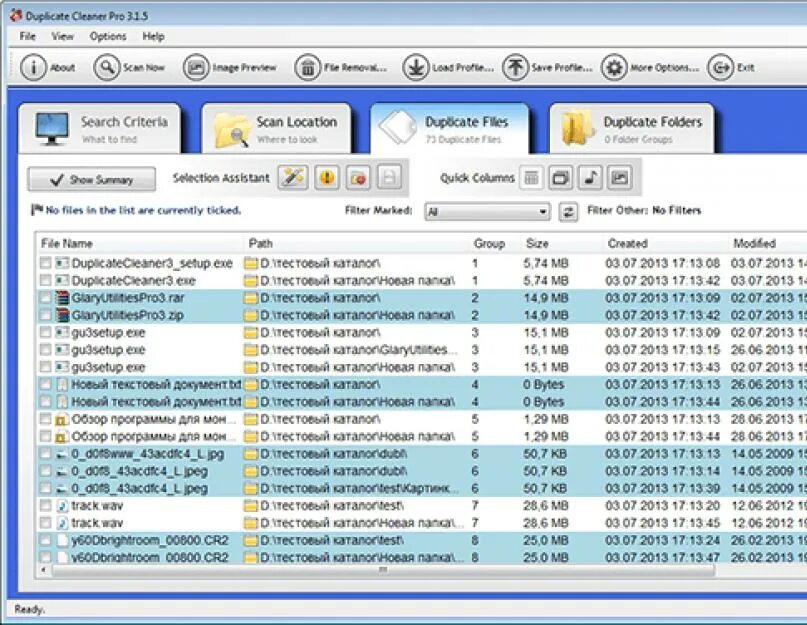Click the Exit arrow icon
This screenshot has height=625, width=807.
pos(721,67)
